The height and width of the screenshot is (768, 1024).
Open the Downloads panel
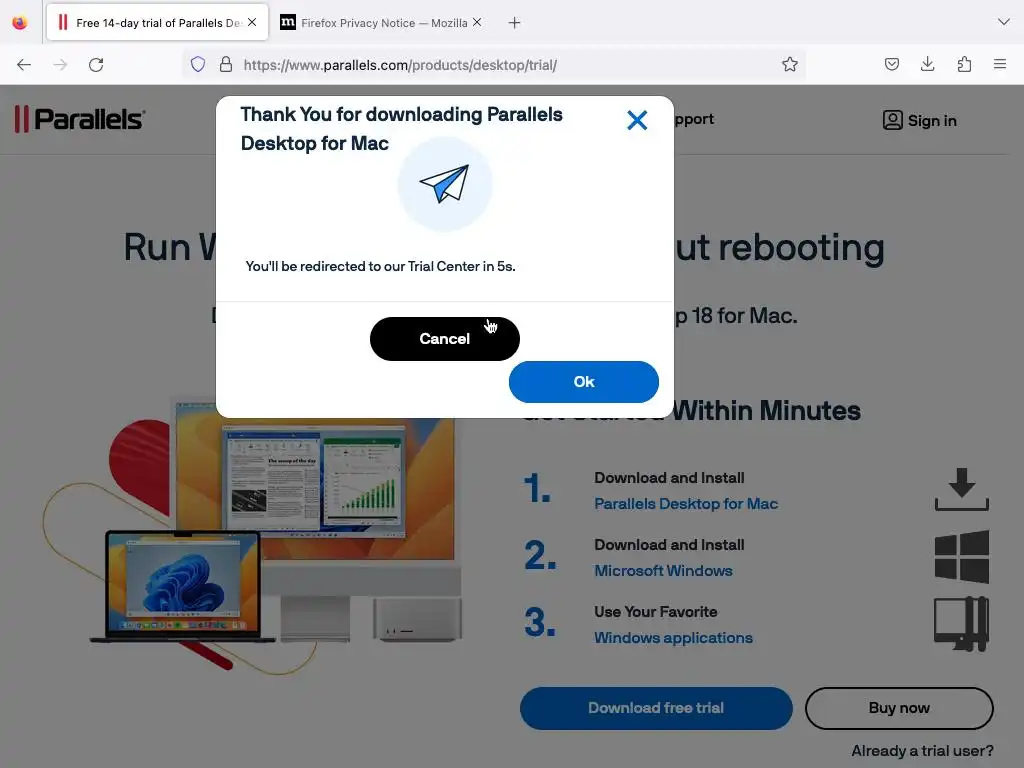pos(927,64)
